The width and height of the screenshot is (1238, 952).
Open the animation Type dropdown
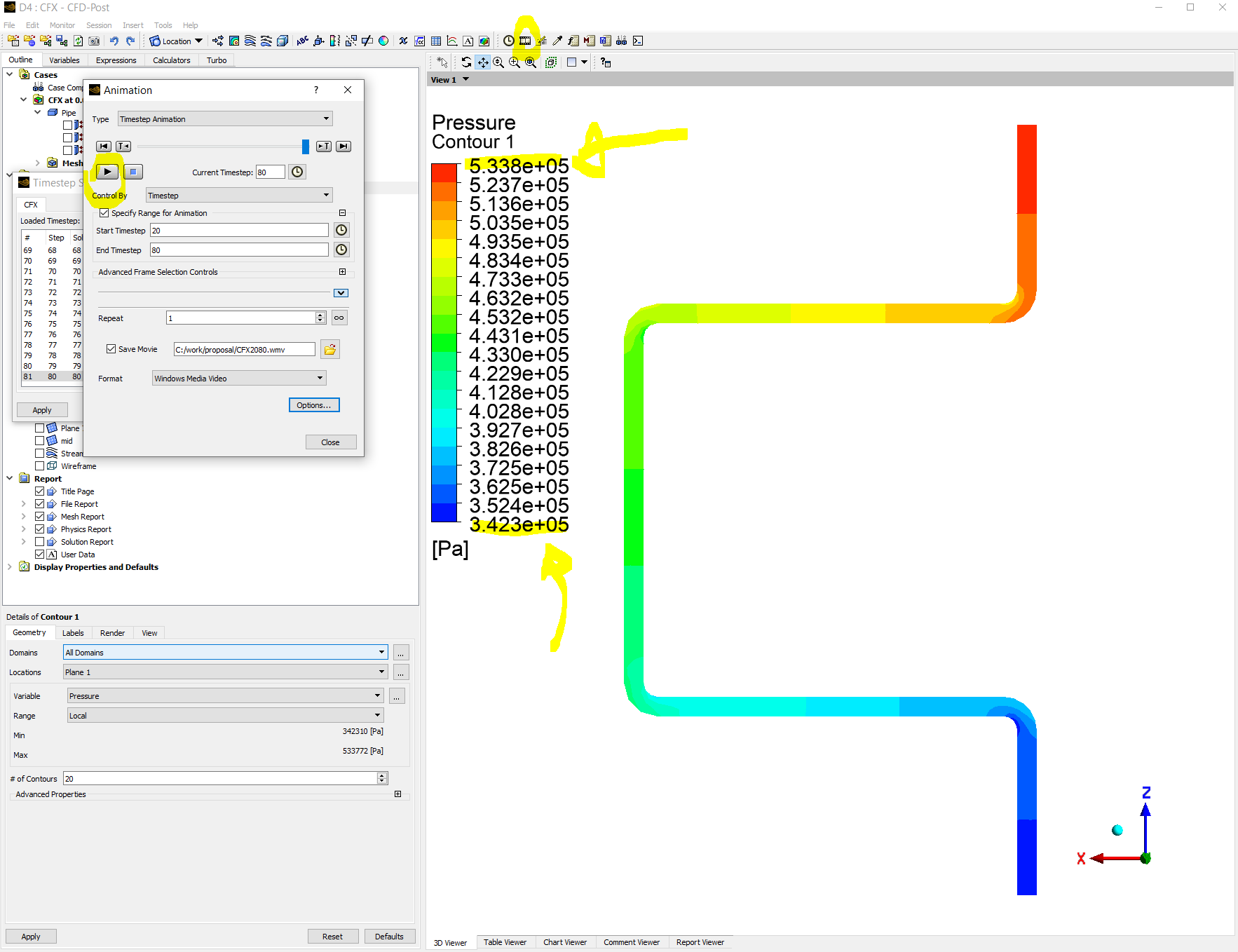click(x=225, y=119)
